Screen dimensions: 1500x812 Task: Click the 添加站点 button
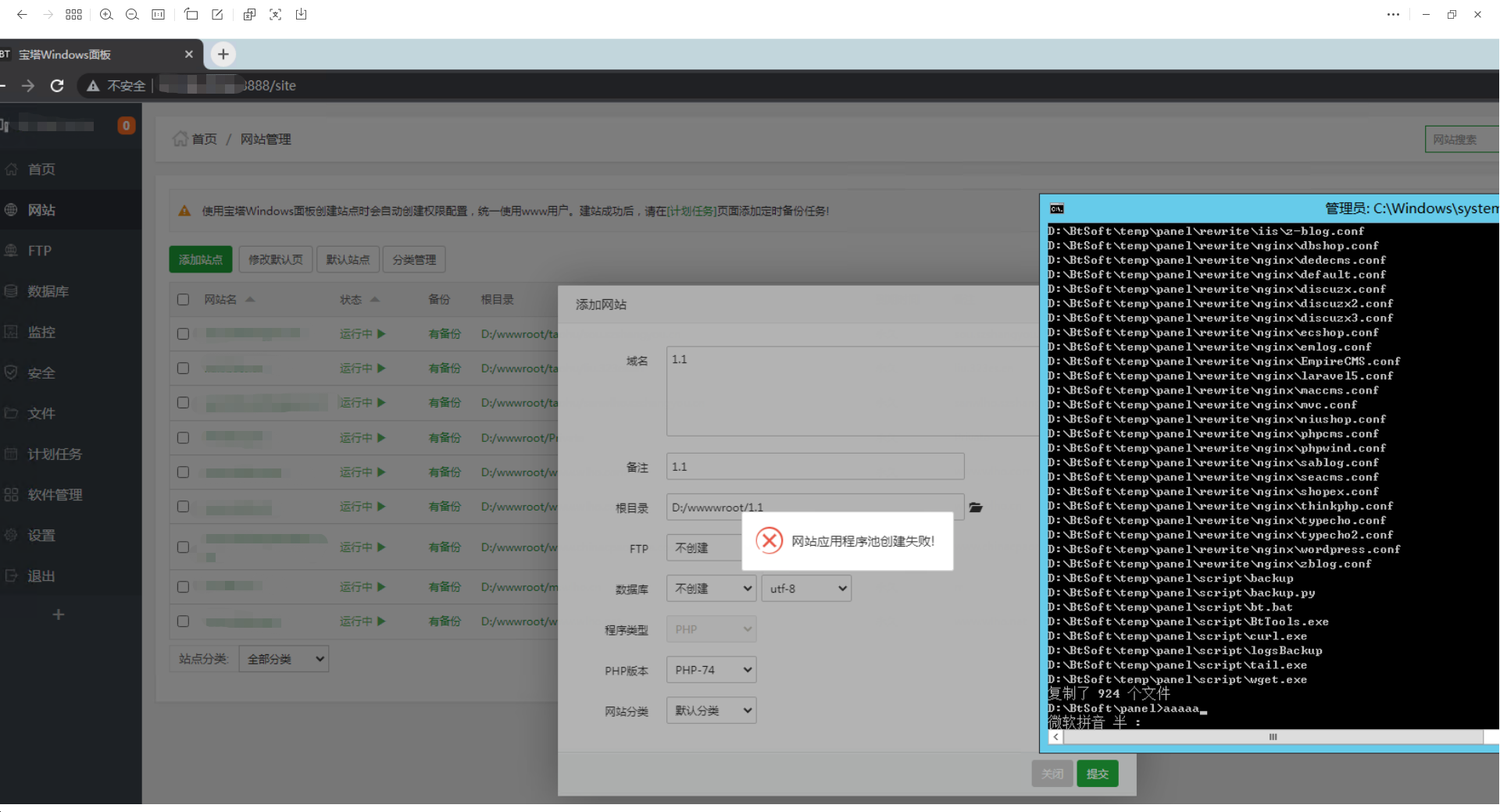pos(201,259)
